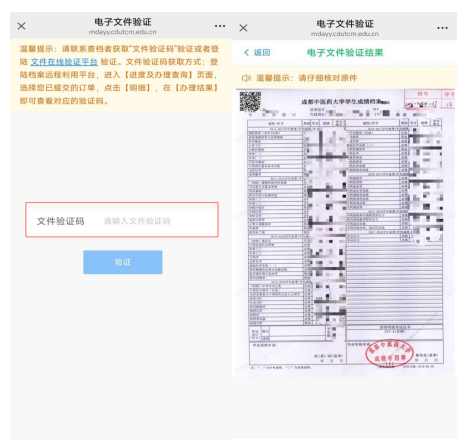
Task: Open the transcript document image
Action: click(345, 233)
